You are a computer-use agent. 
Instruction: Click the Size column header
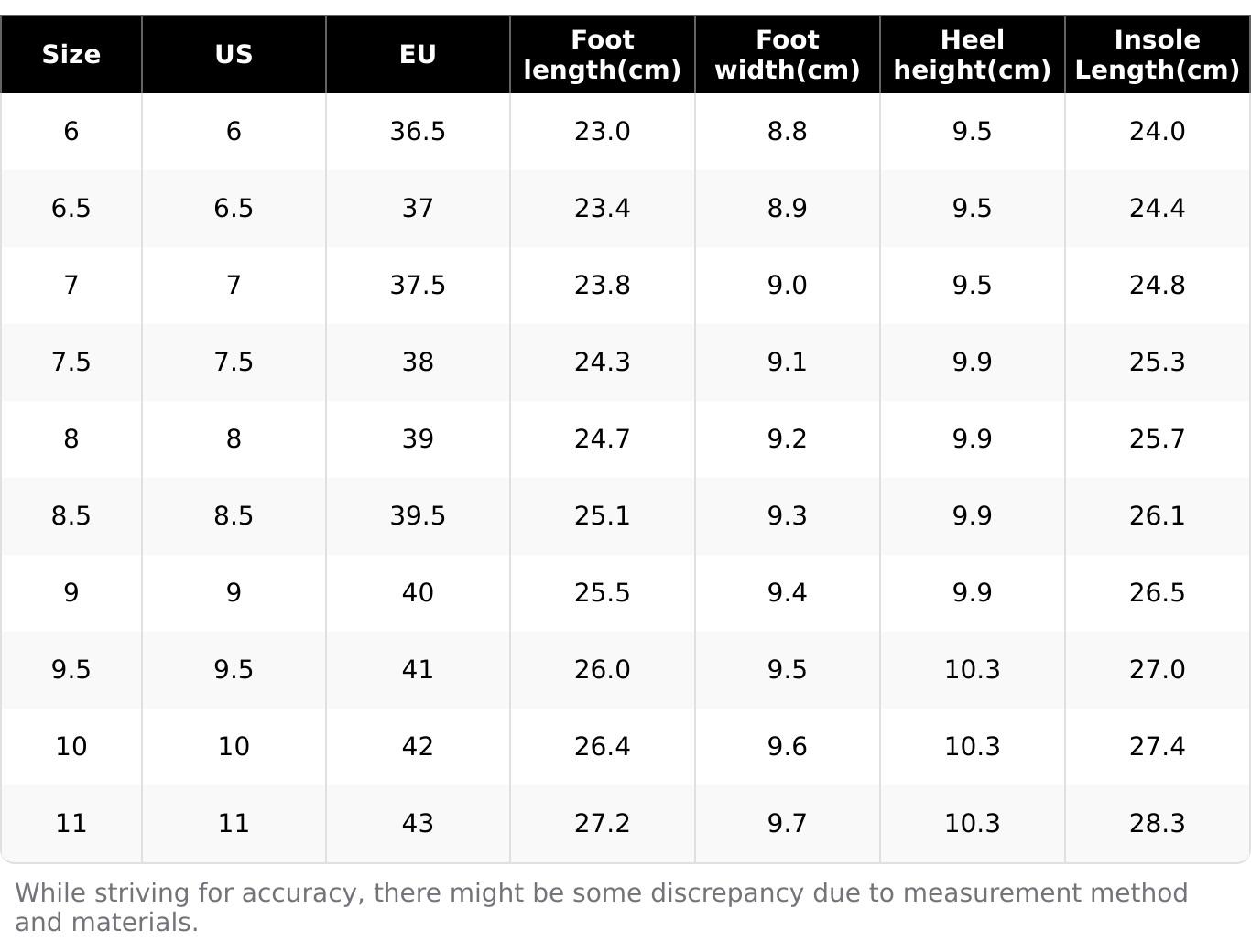point(71,55)
